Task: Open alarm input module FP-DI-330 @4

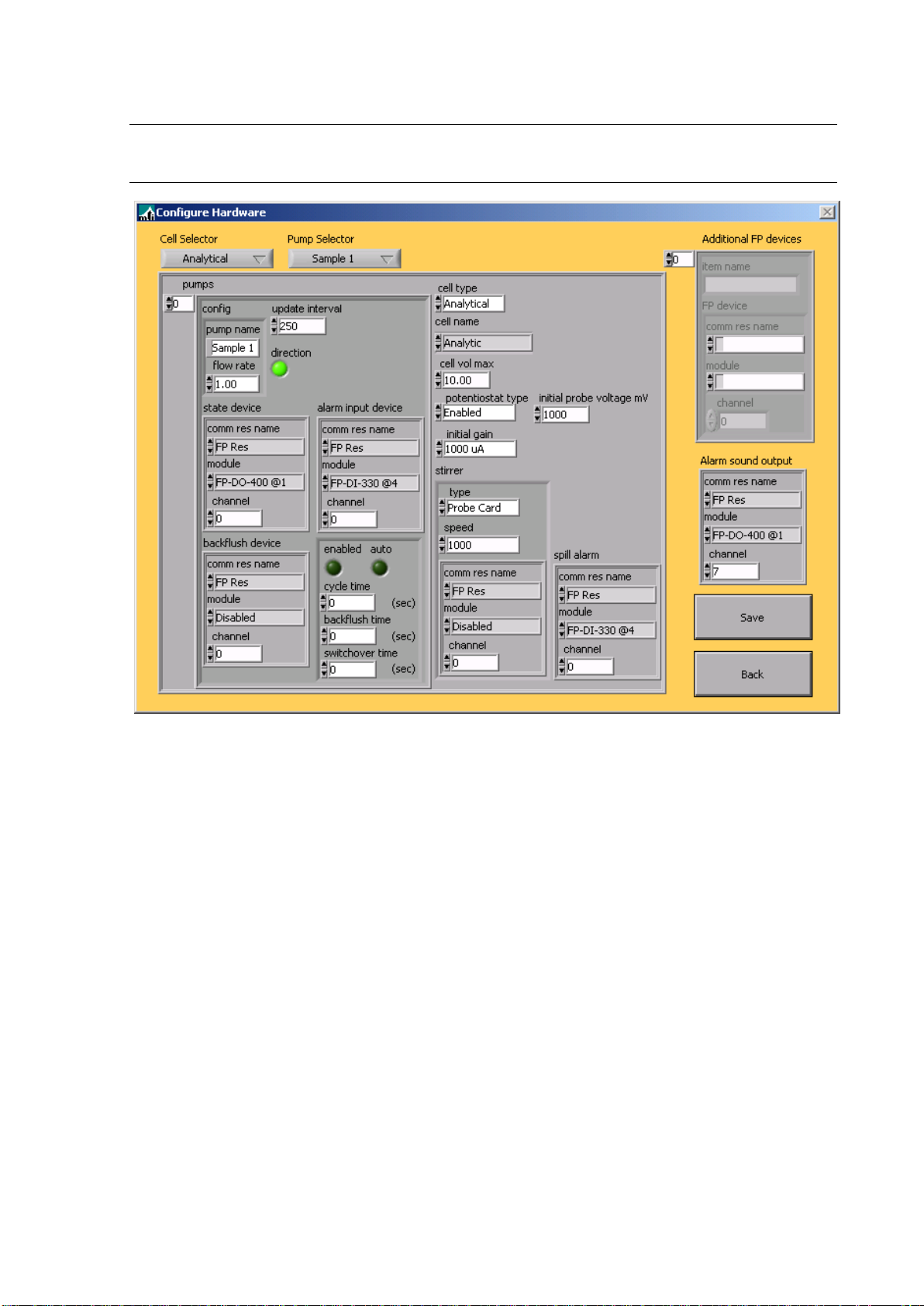Action: point(374,483)
